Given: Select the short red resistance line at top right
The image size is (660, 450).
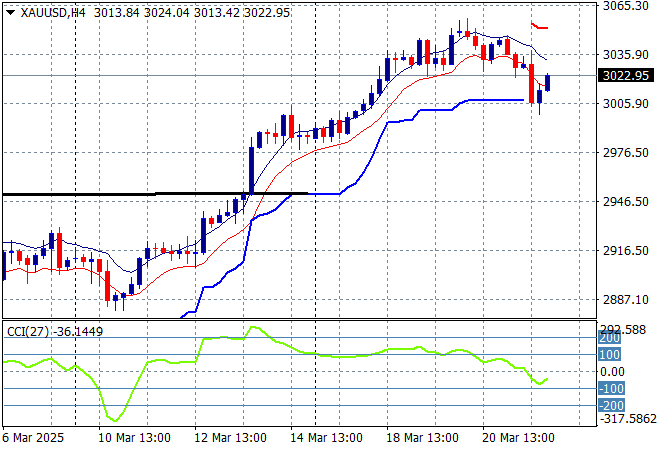Looking at the screenshot, I should [540, 26].
